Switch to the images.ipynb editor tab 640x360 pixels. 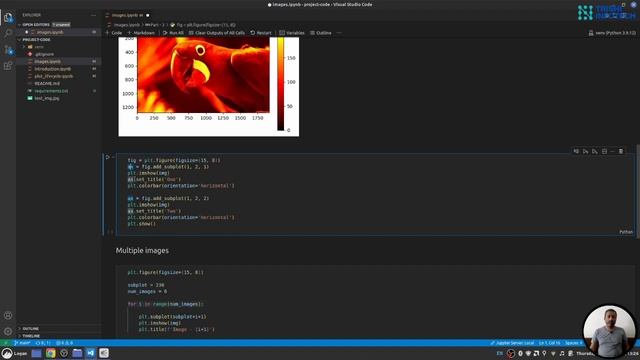(128, 15)
